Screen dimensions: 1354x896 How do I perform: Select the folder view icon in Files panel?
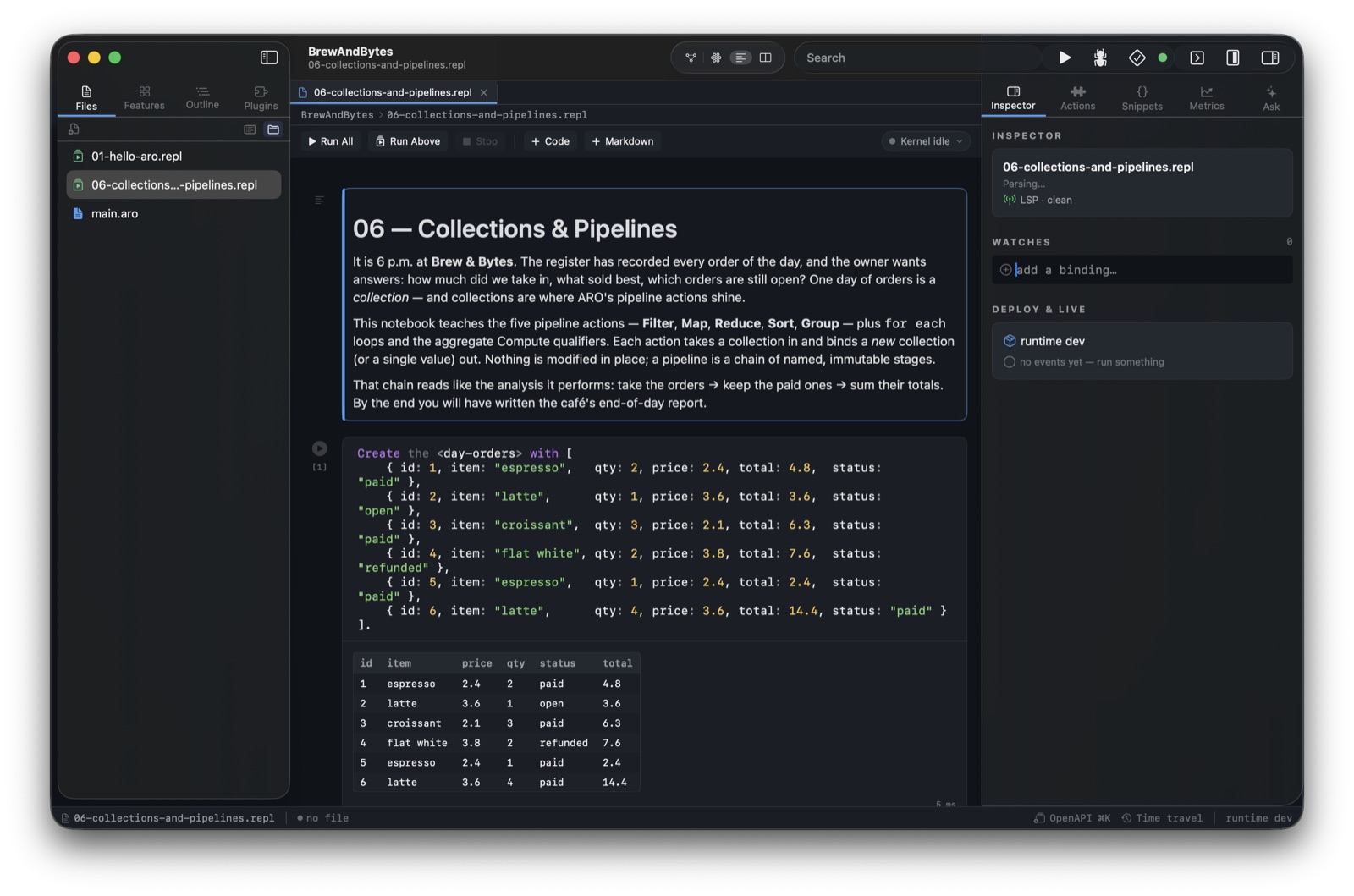273,129
